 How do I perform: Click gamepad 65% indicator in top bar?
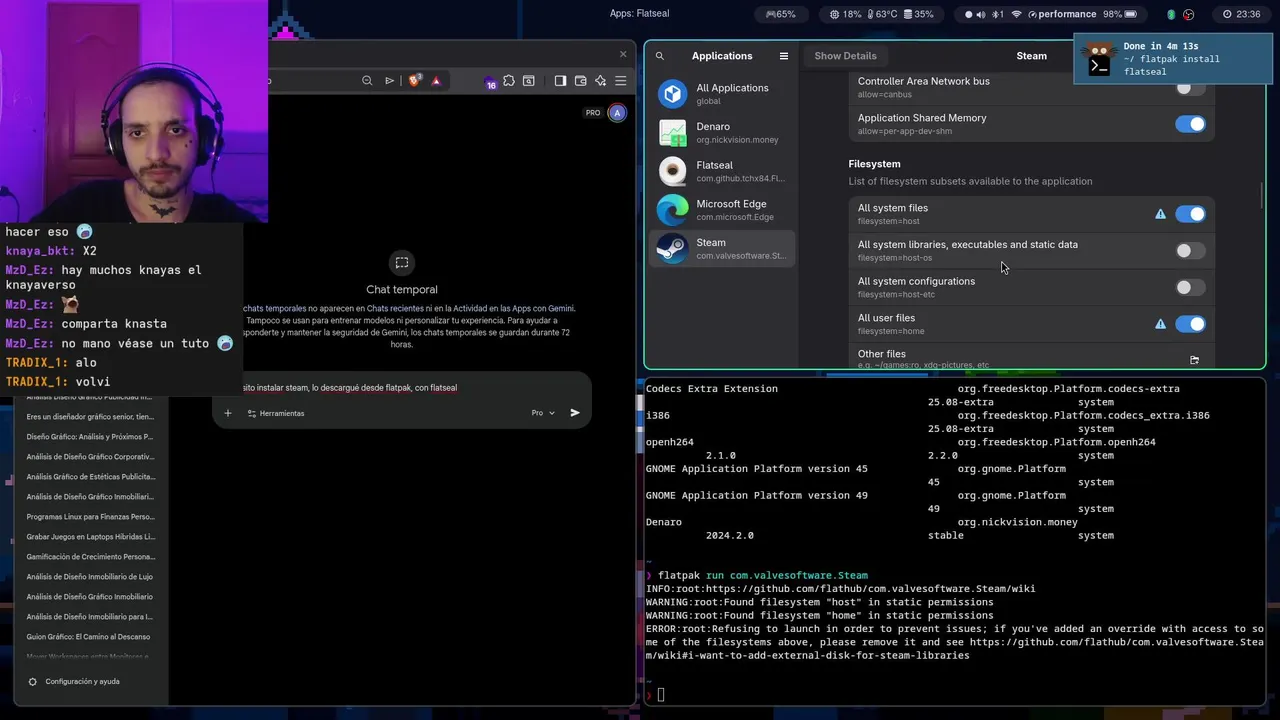[781, 14]
